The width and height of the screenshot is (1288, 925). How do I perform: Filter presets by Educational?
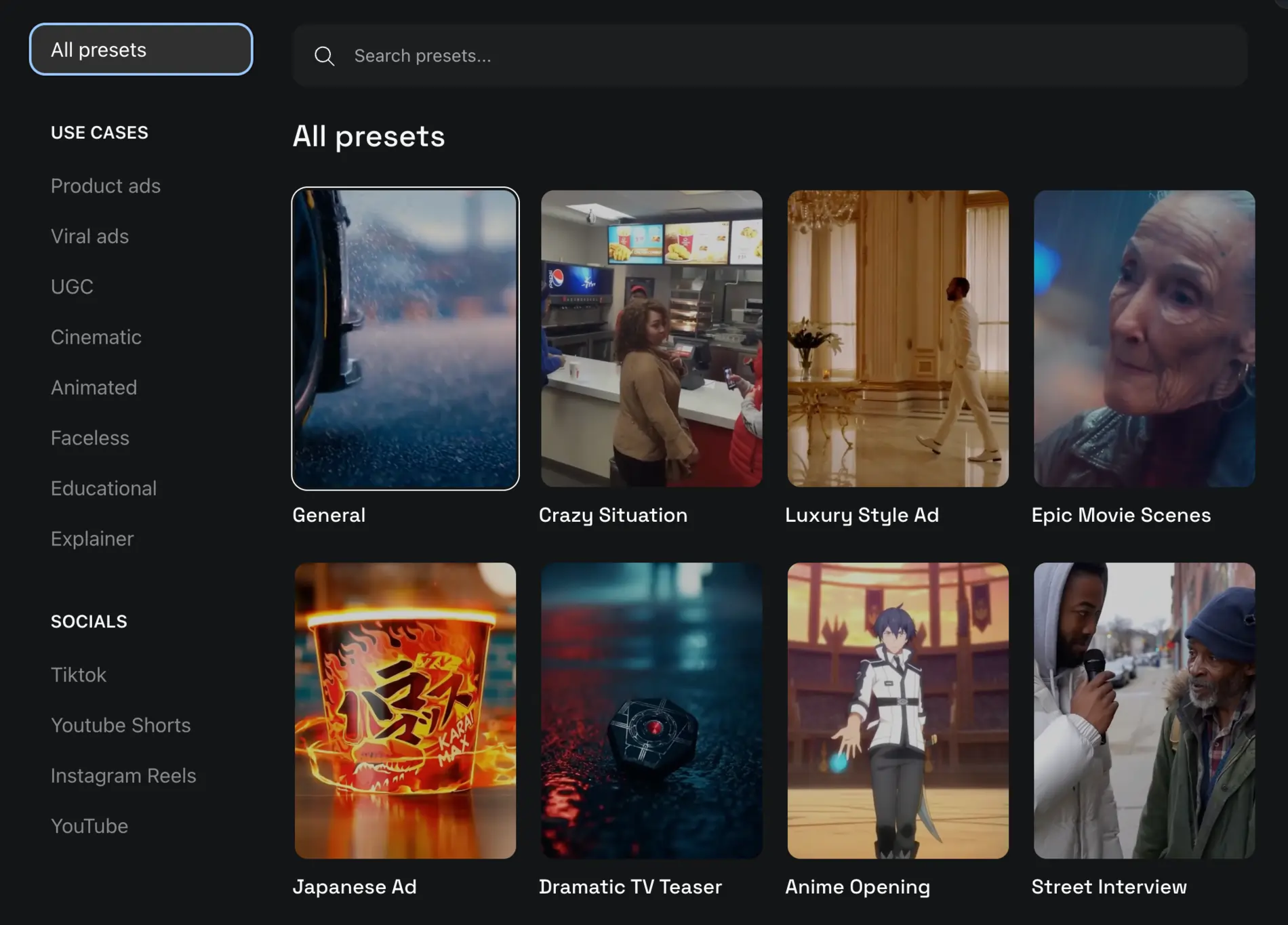(104, 489)
